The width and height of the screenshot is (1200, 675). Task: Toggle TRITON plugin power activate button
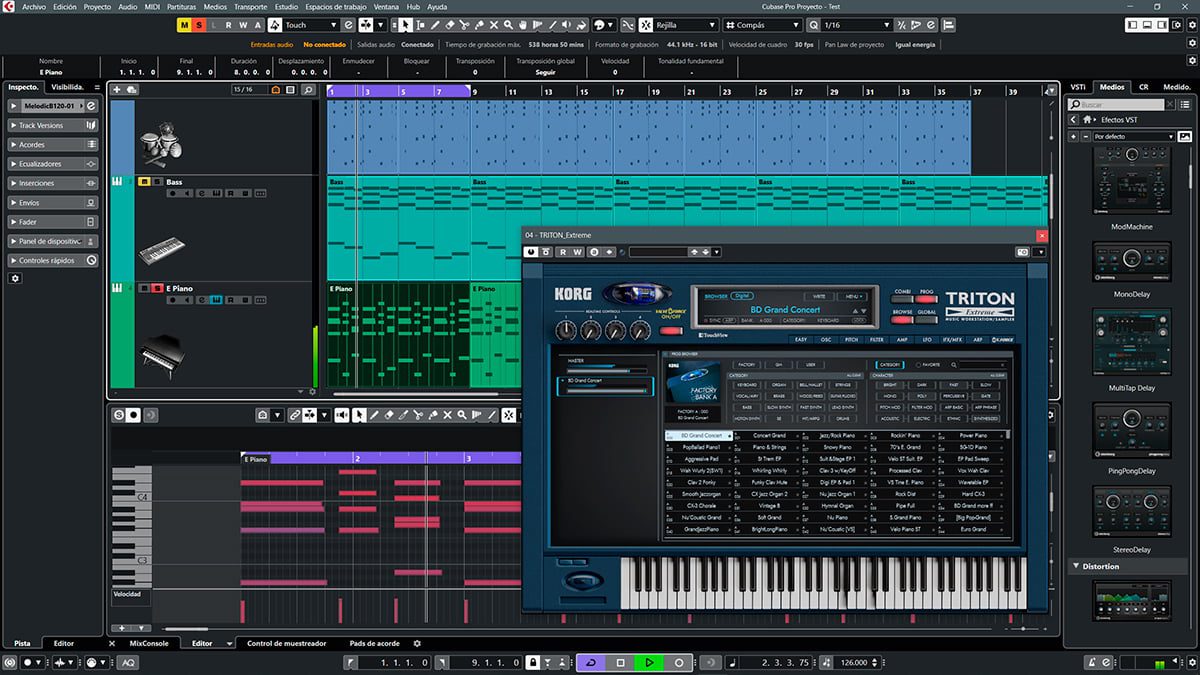pos(531,252)
